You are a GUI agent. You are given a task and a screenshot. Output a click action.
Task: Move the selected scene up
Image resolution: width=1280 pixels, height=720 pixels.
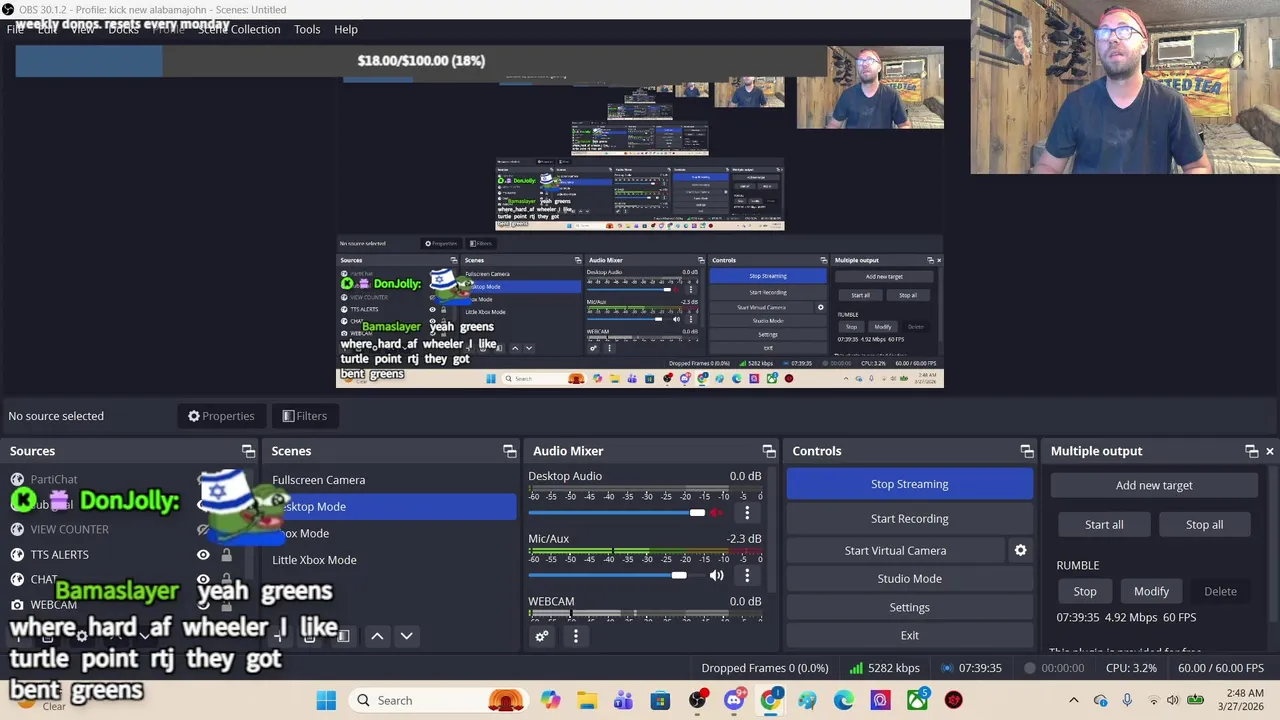tap(377, 636)
